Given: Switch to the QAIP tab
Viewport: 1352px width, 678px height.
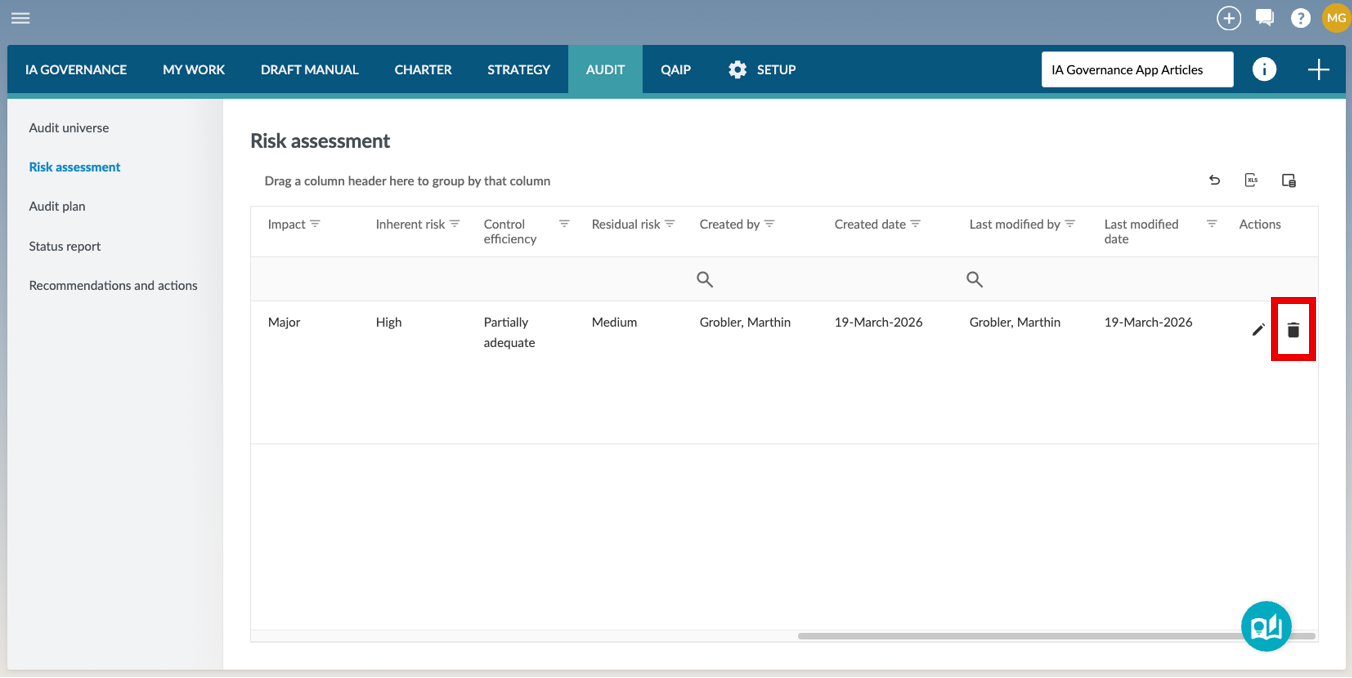Looking at the screenshot, I should click(676, 70).
